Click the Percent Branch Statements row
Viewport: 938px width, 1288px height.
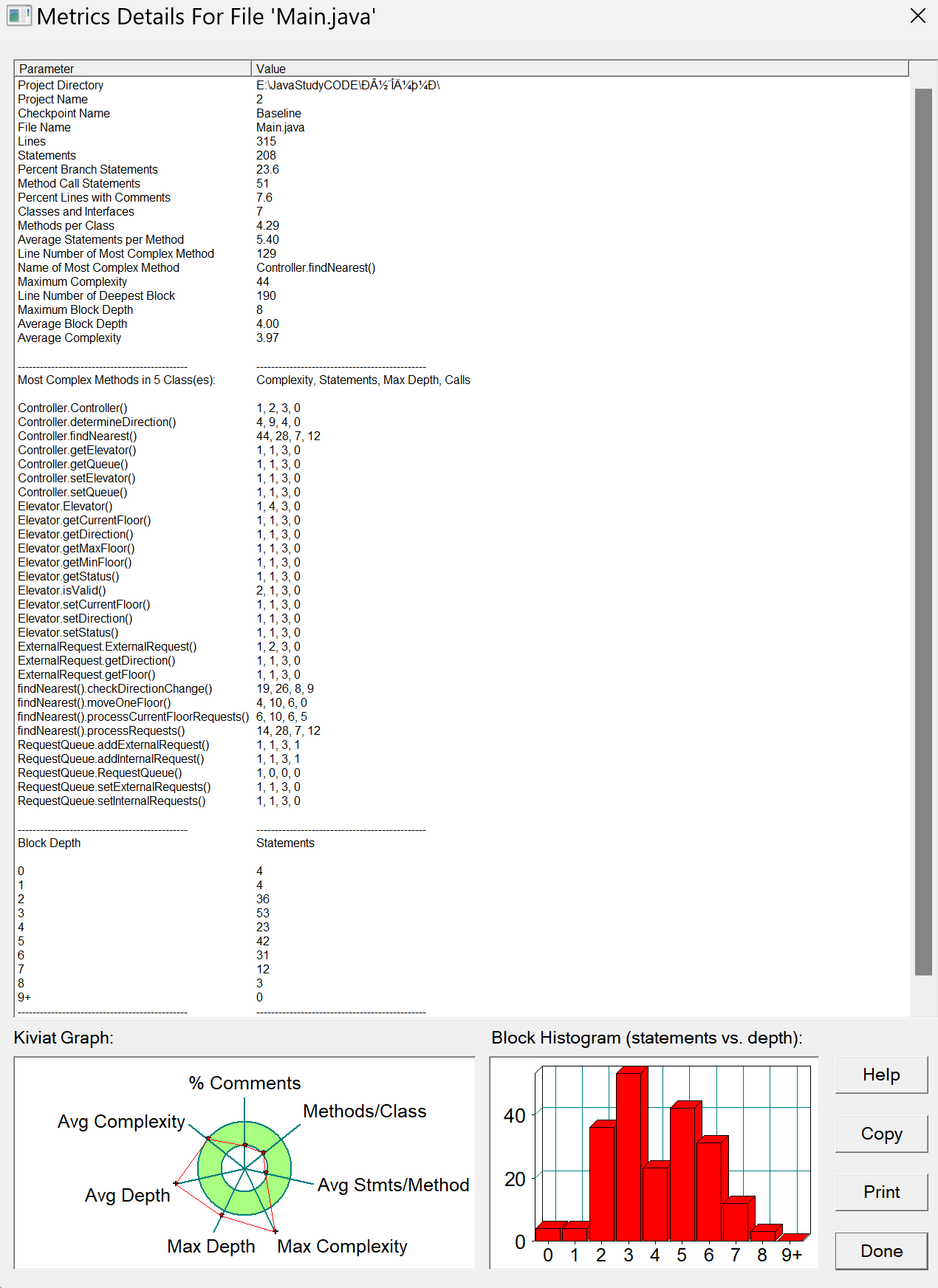(462, 170)
